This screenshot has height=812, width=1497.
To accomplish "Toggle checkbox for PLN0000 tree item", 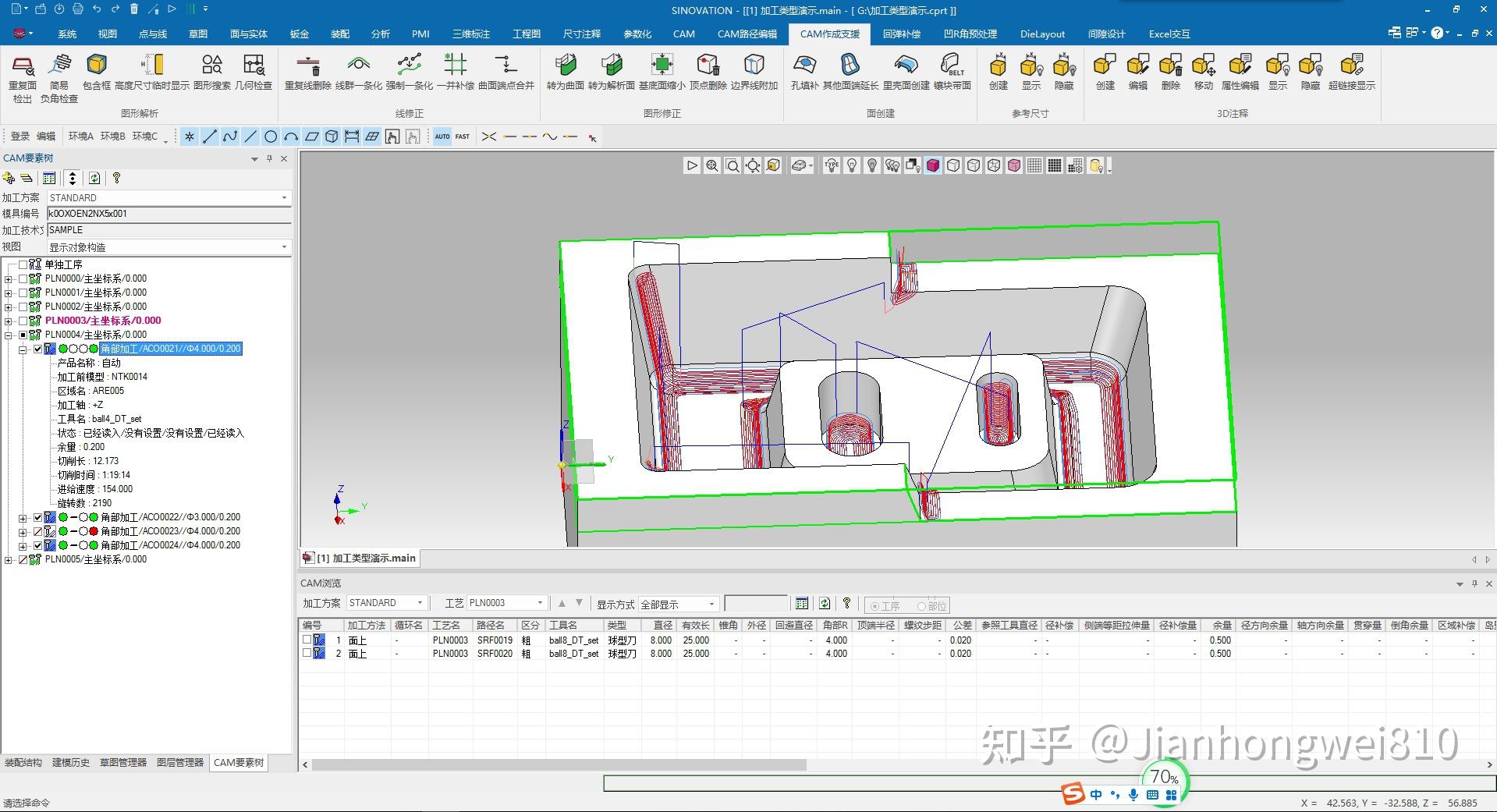I will point(23,278).
